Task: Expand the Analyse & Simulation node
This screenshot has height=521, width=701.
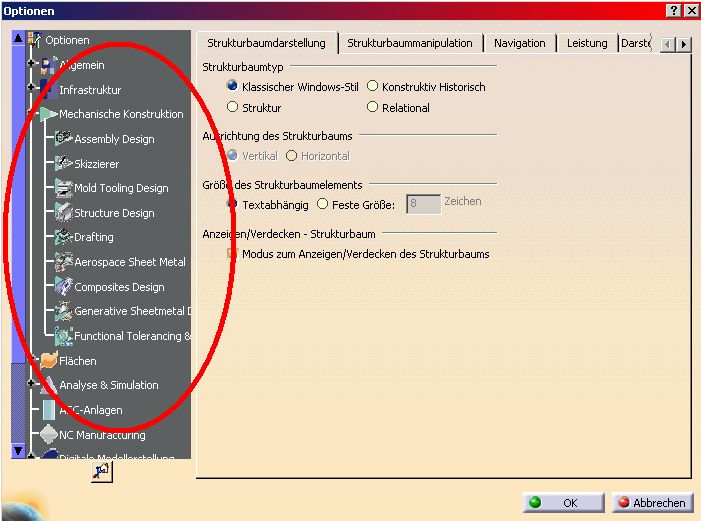Action: 31,383
